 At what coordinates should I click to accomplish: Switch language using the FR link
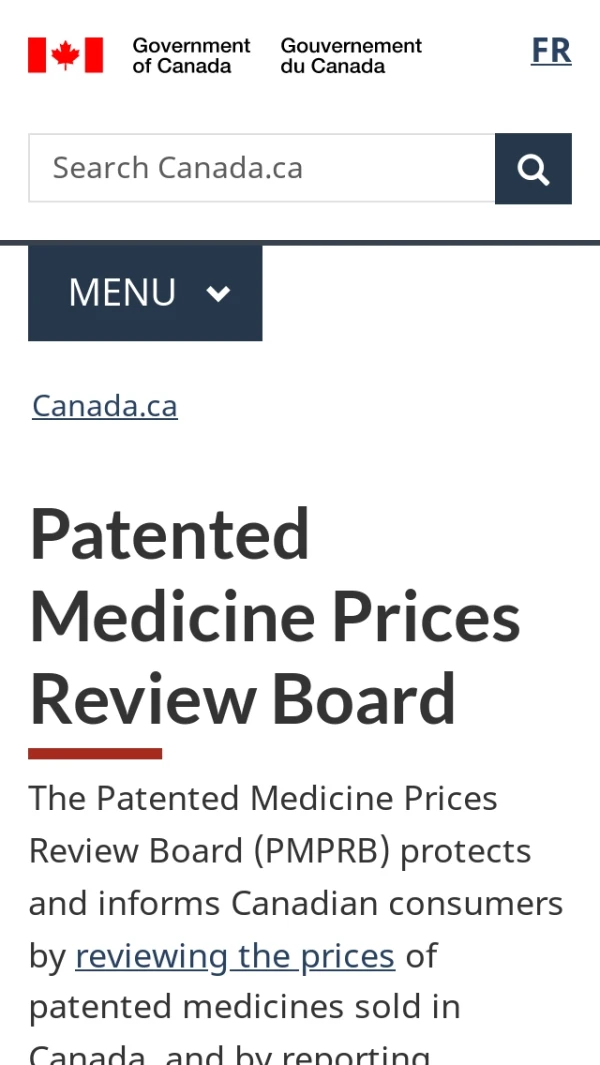point(551,50)
